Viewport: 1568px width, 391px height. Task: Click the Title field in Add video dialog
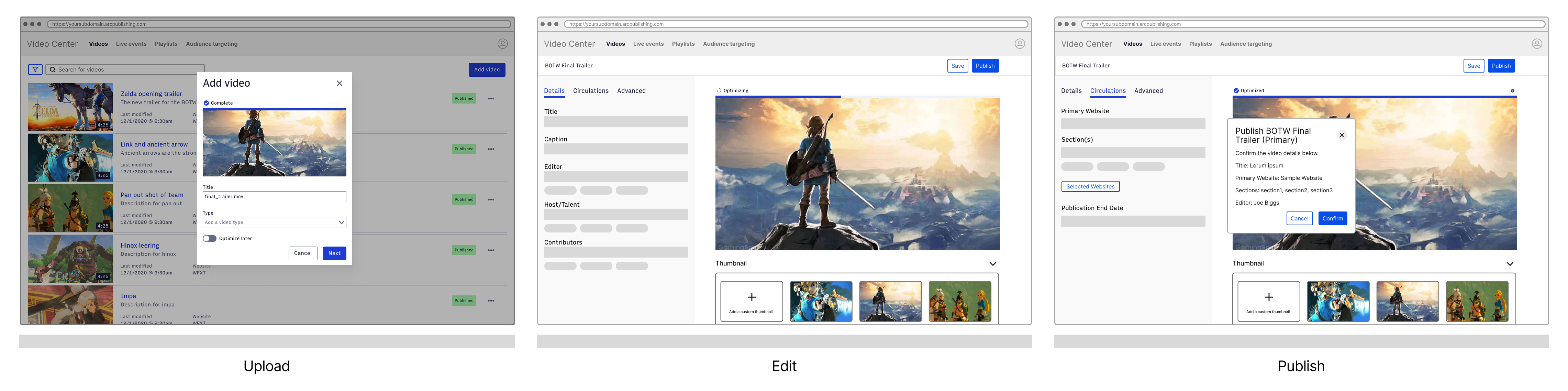click(x=275, y=197)
